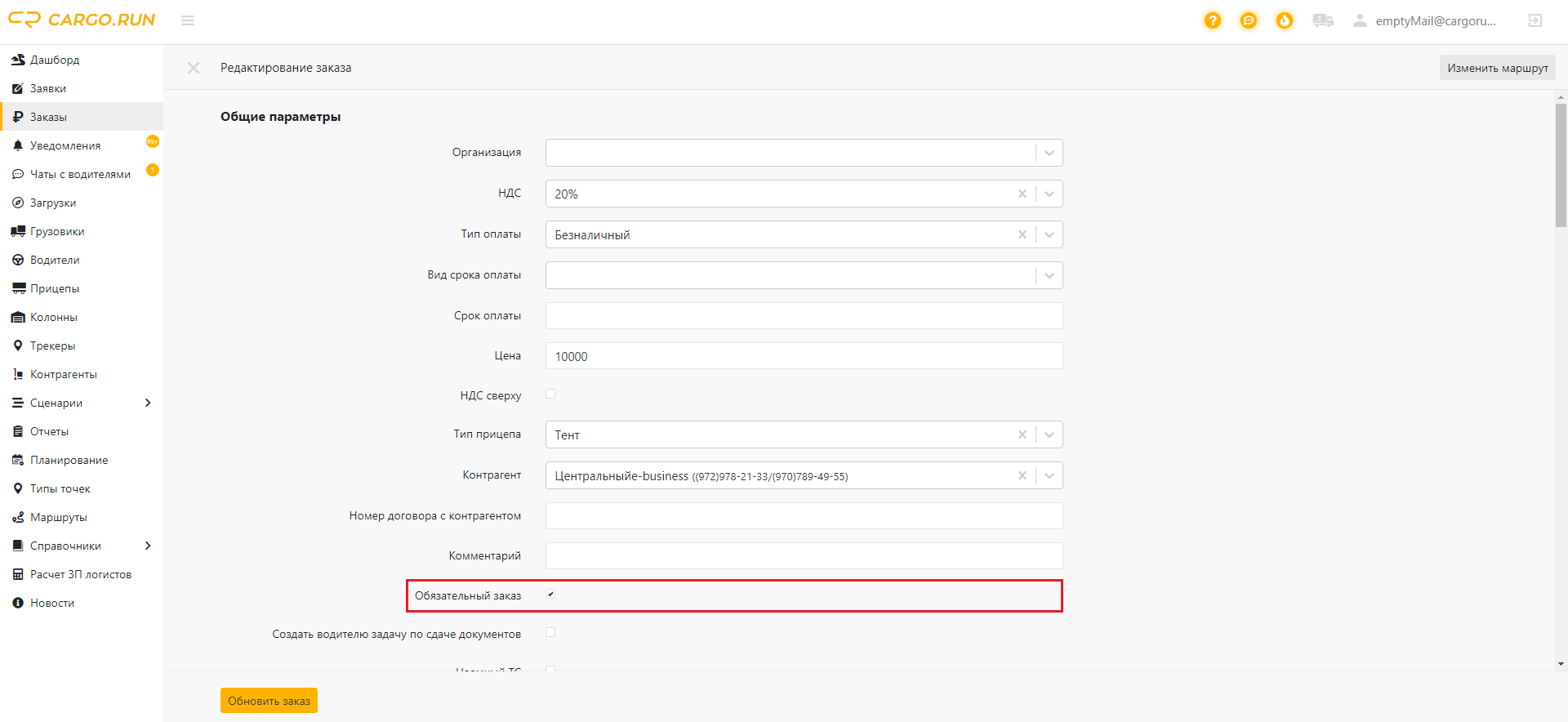Open the НДС dropdown arrow
Viewport: 1568px width, 722px height.
coord(1049,194)
